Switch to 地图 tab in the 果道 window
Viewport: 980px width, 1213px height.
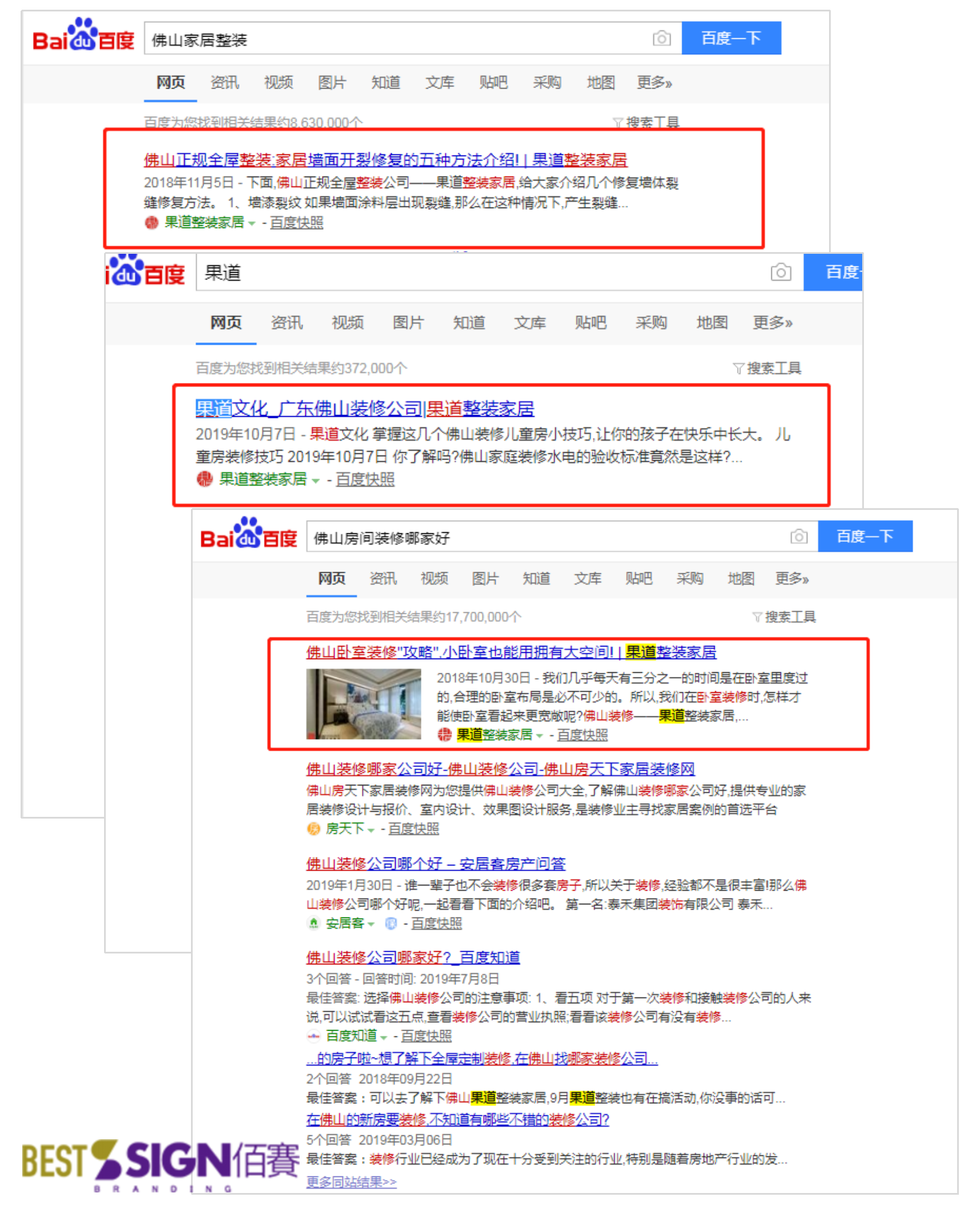click(x=712, y=323)
